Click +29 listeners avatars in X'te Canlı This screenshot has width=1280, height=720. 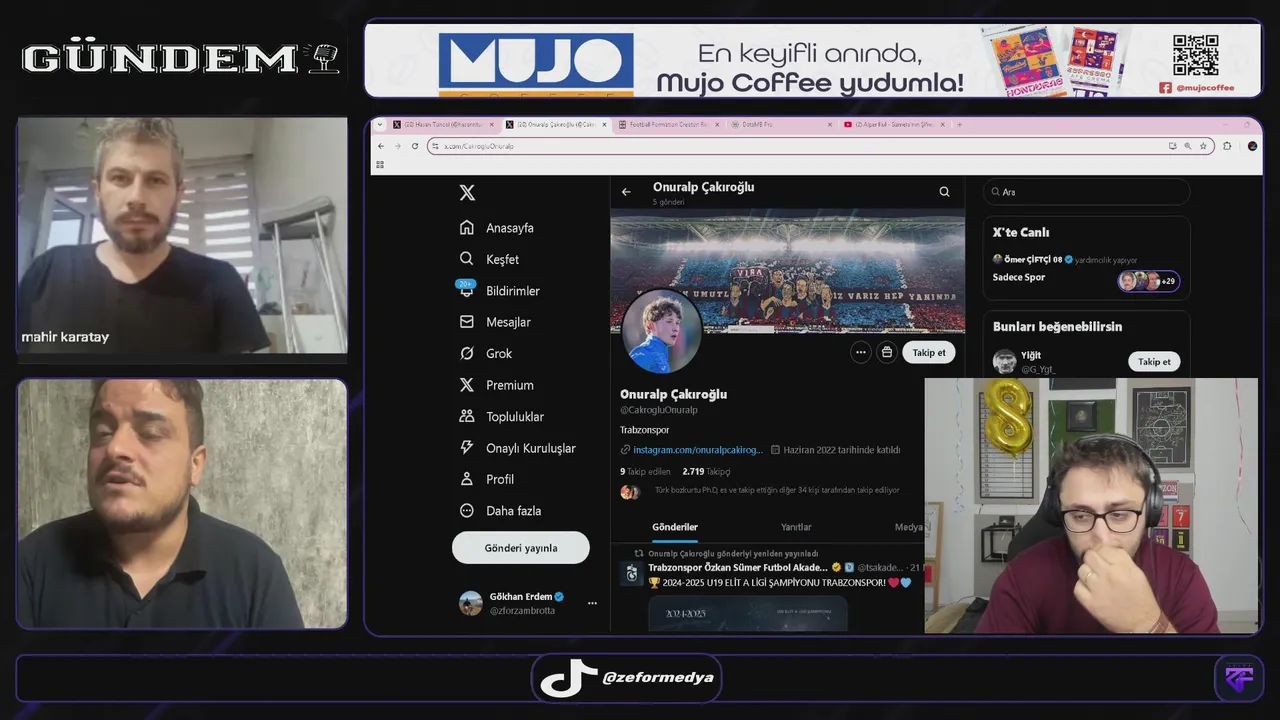pyautogui.click(x=1148, y=281)
